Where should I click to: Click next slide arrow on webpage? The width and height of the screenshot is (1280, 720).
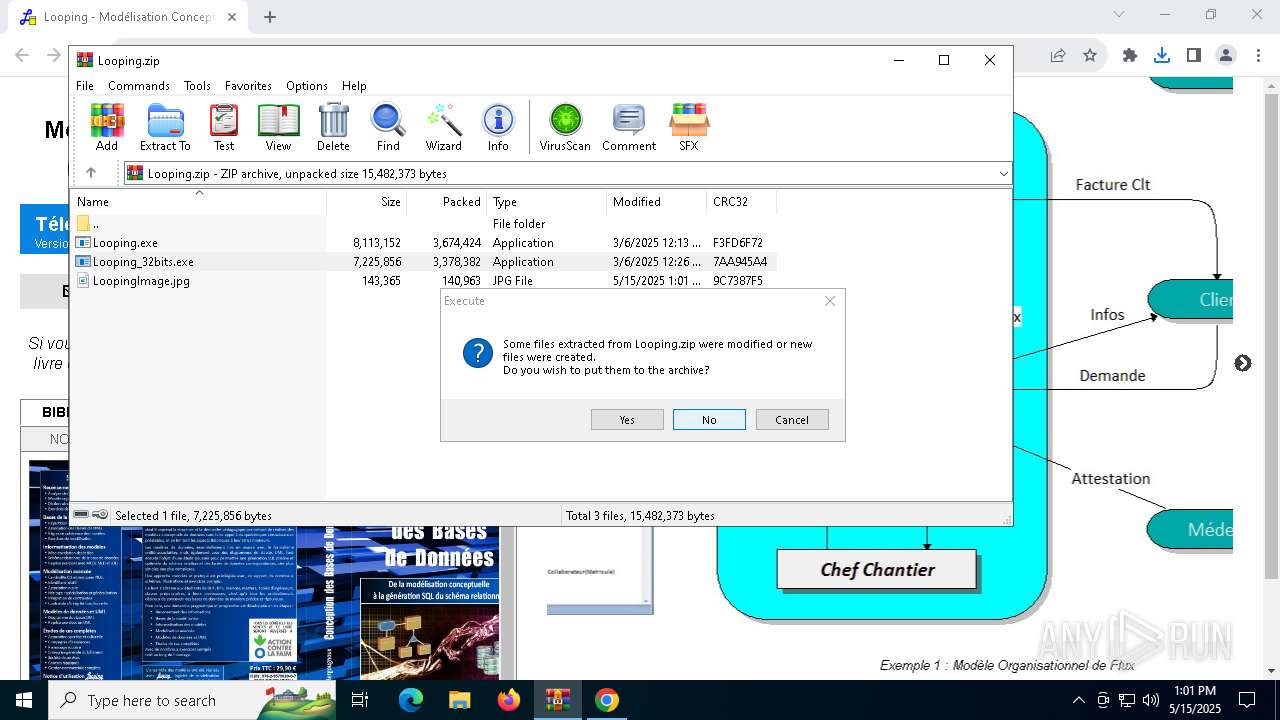1243,363
